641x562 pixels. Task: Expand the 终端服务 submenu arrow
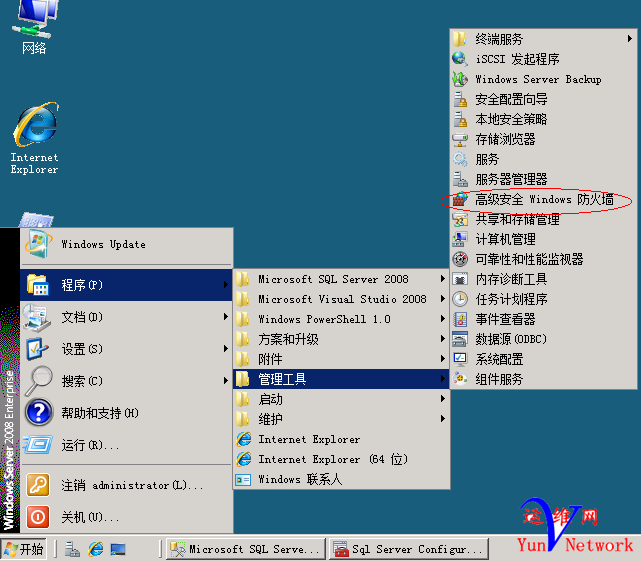click(x=630, y=38)
